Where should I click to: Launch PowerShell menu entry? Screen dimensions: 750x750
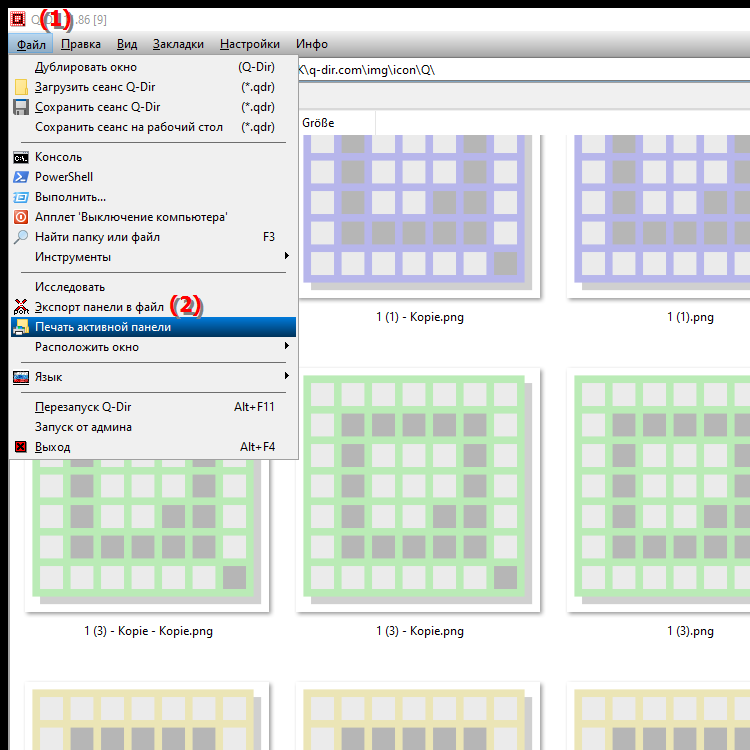(153, 177)
